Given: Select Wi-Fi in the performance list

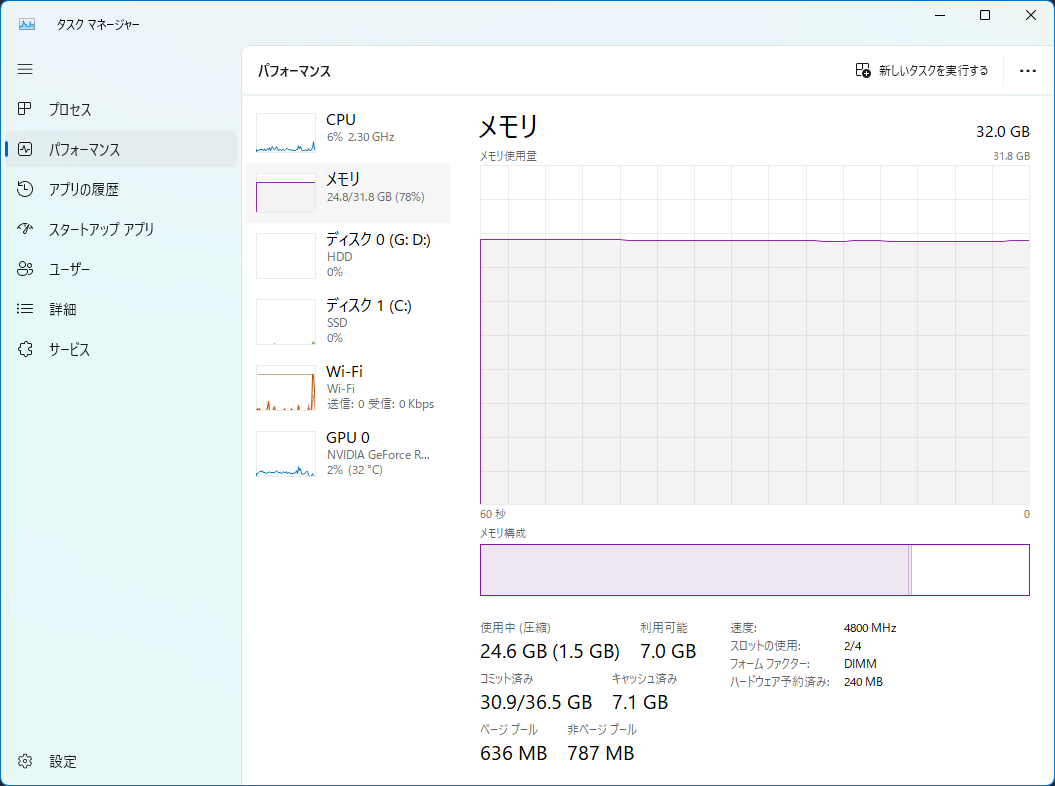Looking at the screenshot, I should tap(350, 387).
